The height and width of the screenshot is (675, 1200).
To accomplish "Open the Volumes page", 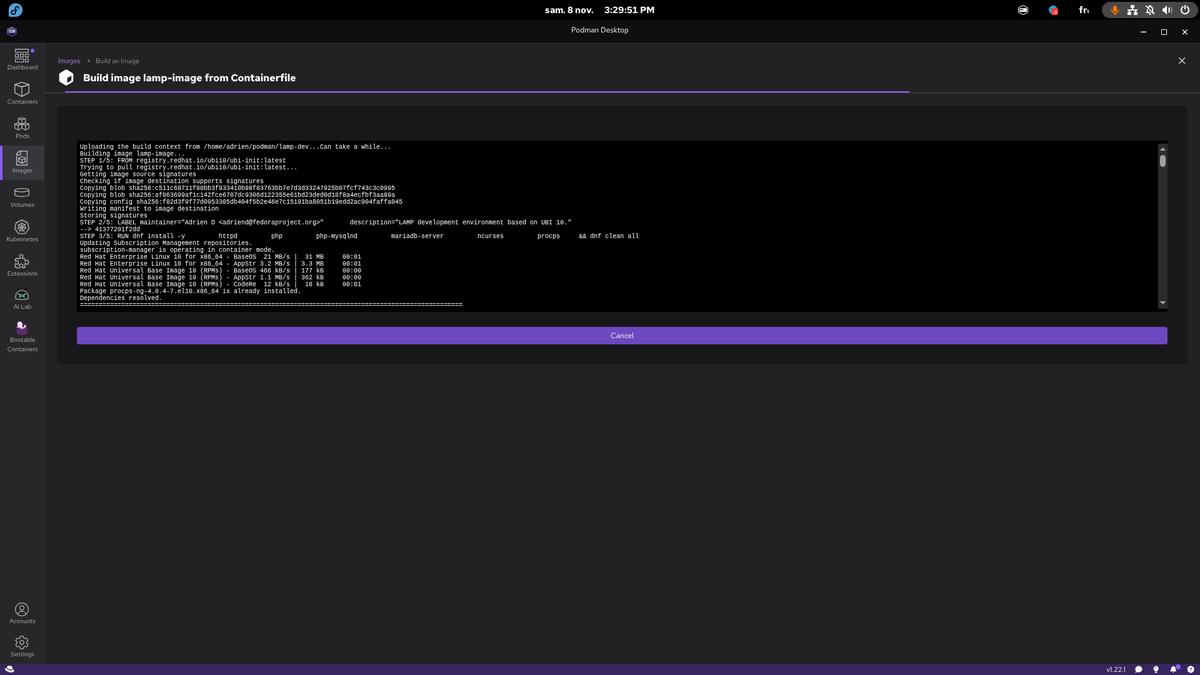I will pyautogui.click(x=22, y=197).
